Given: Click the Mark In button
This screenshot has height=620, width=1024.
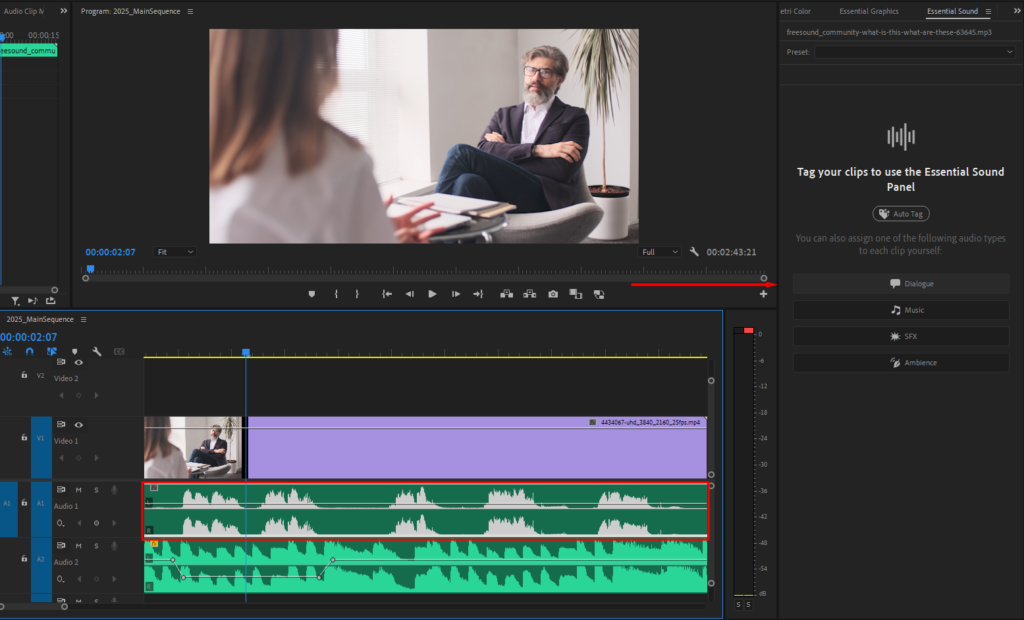Looking at the screenshot, I should click(x=336, y=294).
